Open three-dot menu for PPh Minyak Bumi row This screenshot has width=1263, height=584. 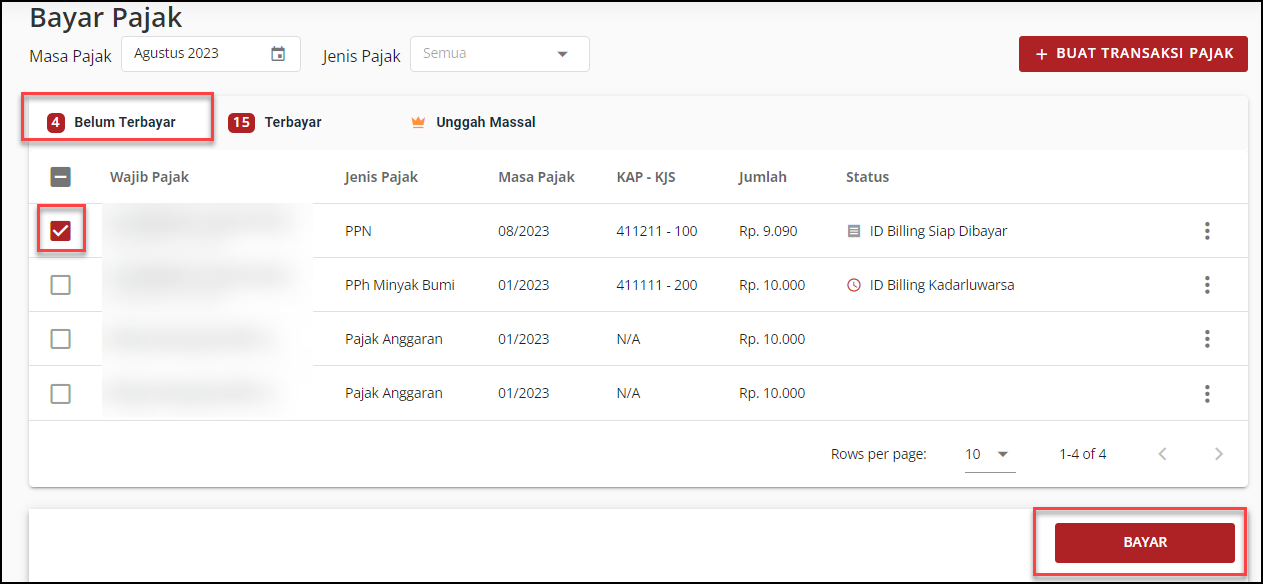[1207, 285]
